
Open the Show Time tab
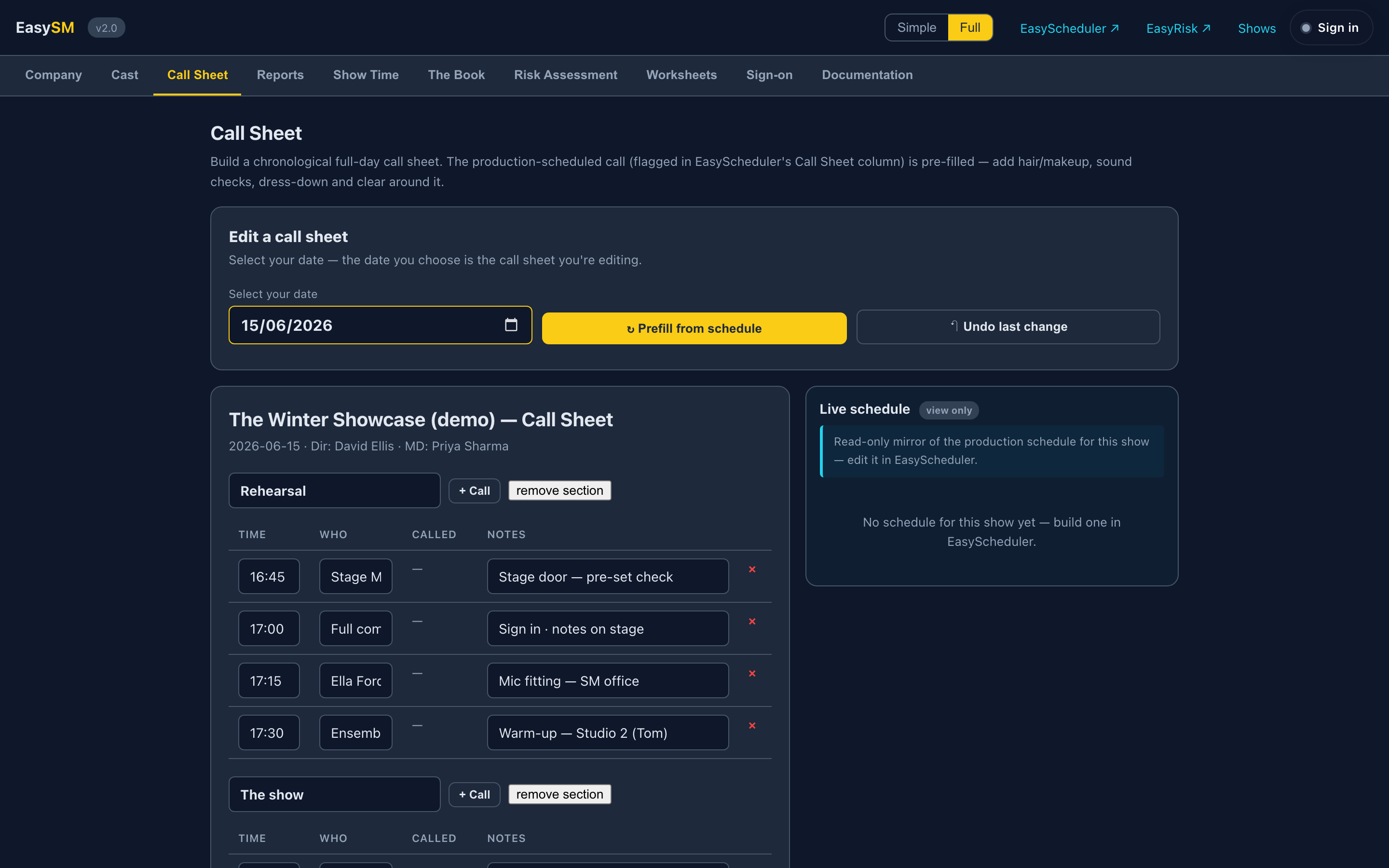click(x=366, y=75)
